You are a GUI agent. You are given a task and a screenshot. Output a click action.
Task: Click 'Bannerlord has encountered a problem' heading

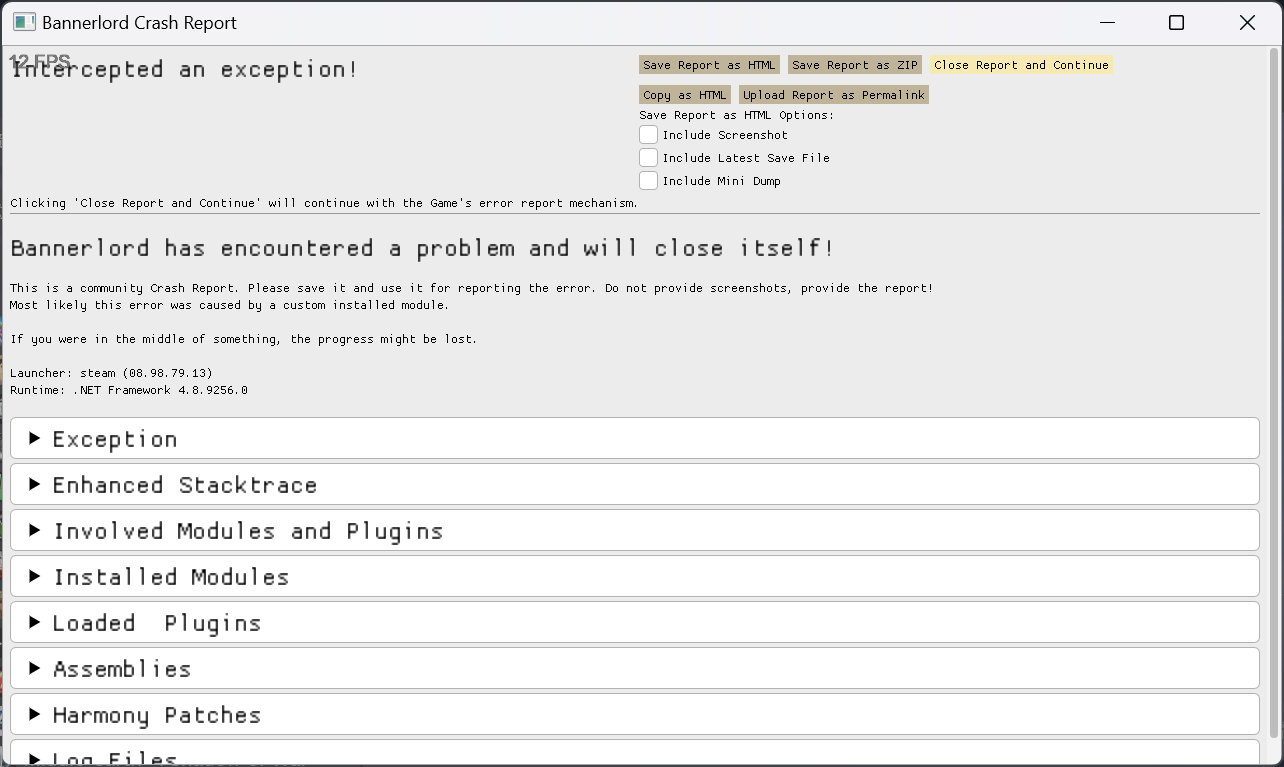(422, 248)
